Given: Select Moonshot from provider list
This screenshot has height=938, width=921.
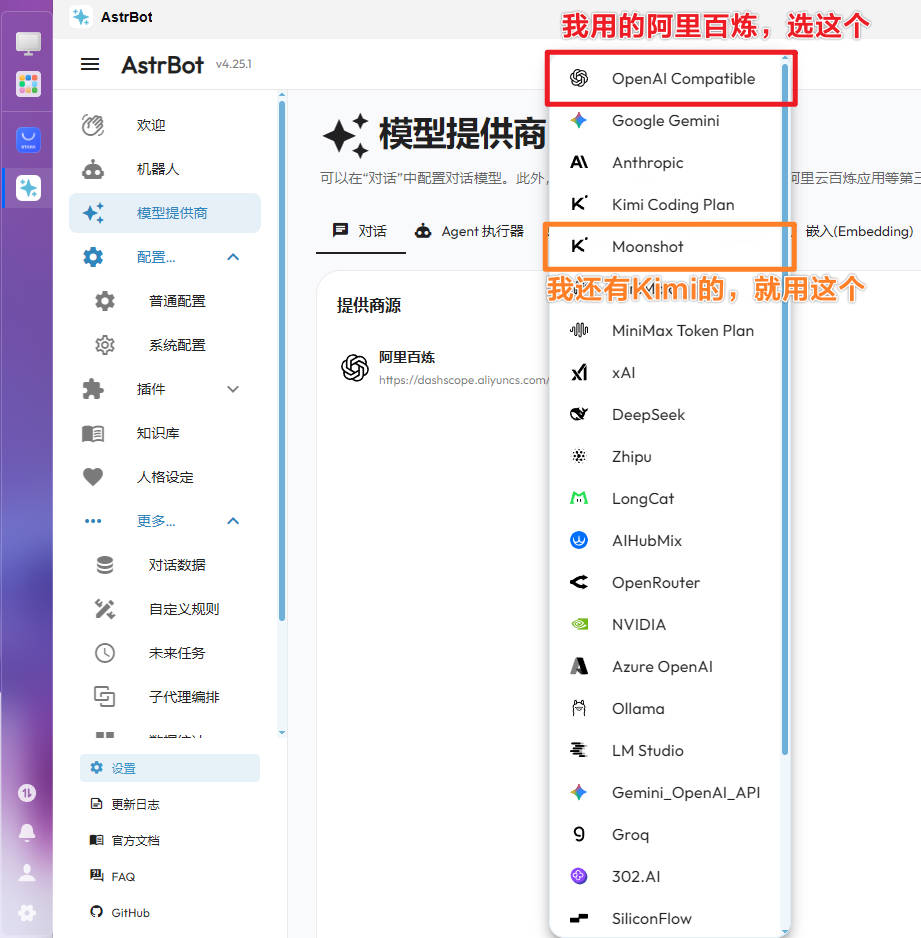Looking at the screenshot, I should (665, 246).
